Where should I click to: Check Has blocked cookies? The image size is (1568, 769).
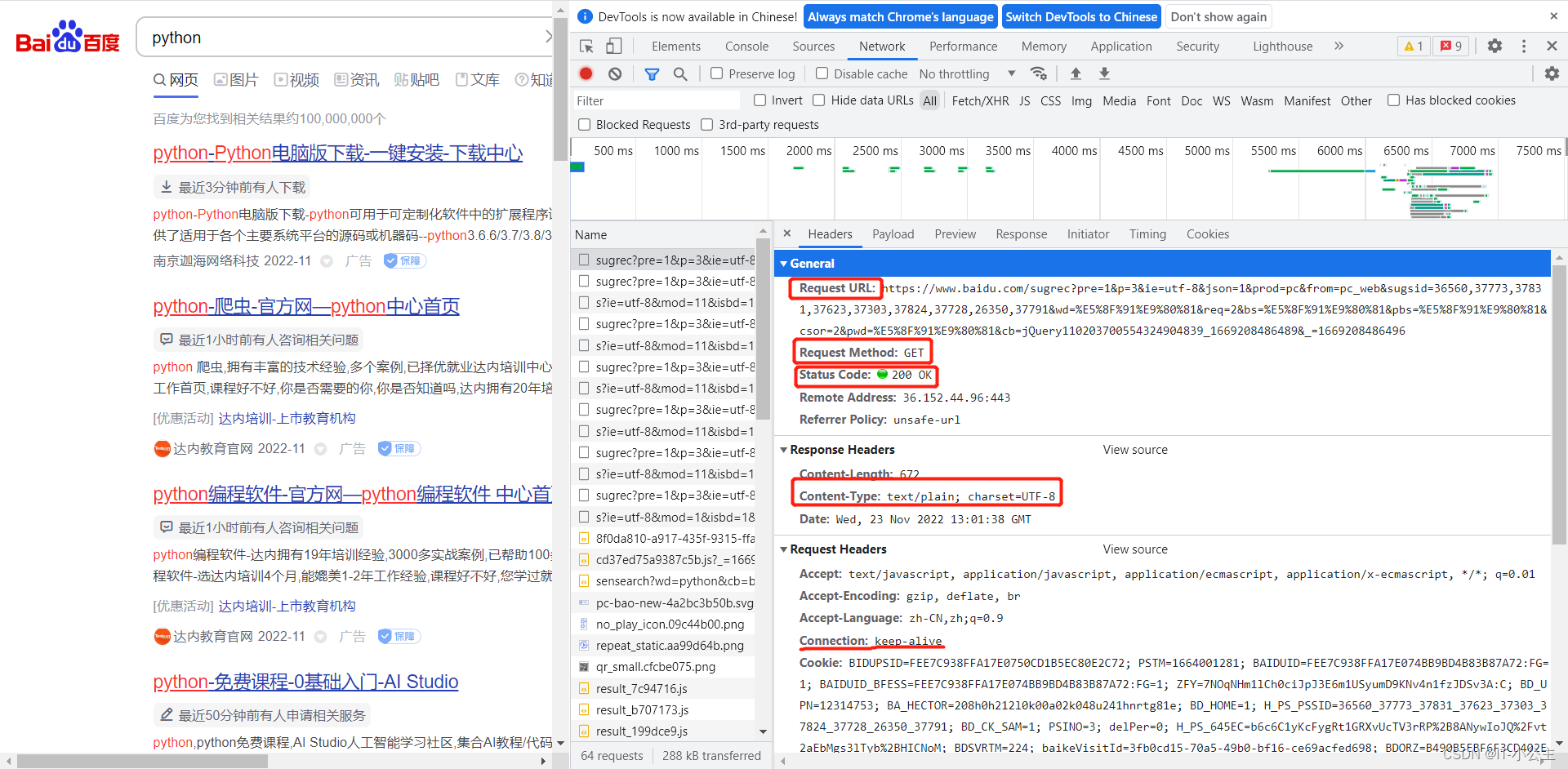click(1393, 100)
